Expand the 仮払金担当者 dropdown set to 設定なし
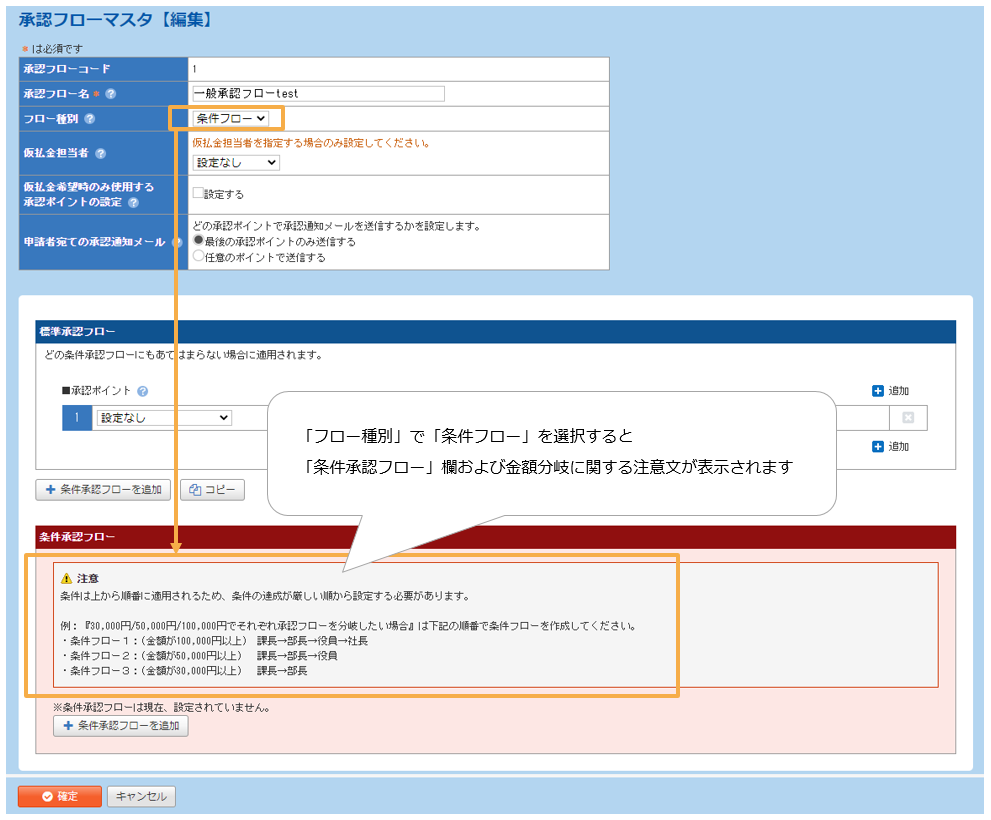This screenshot has height=820, width=991. click(x=236, y=162)
